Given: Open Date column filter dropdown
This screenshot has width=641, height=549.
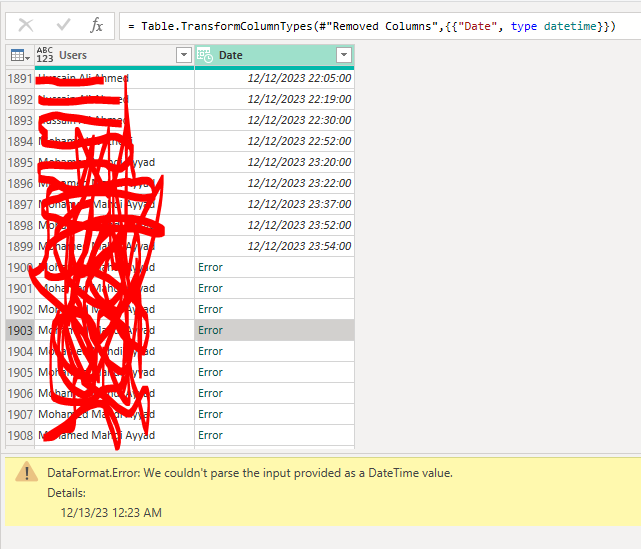Looking at the screenshot, I should coord(344,55).
